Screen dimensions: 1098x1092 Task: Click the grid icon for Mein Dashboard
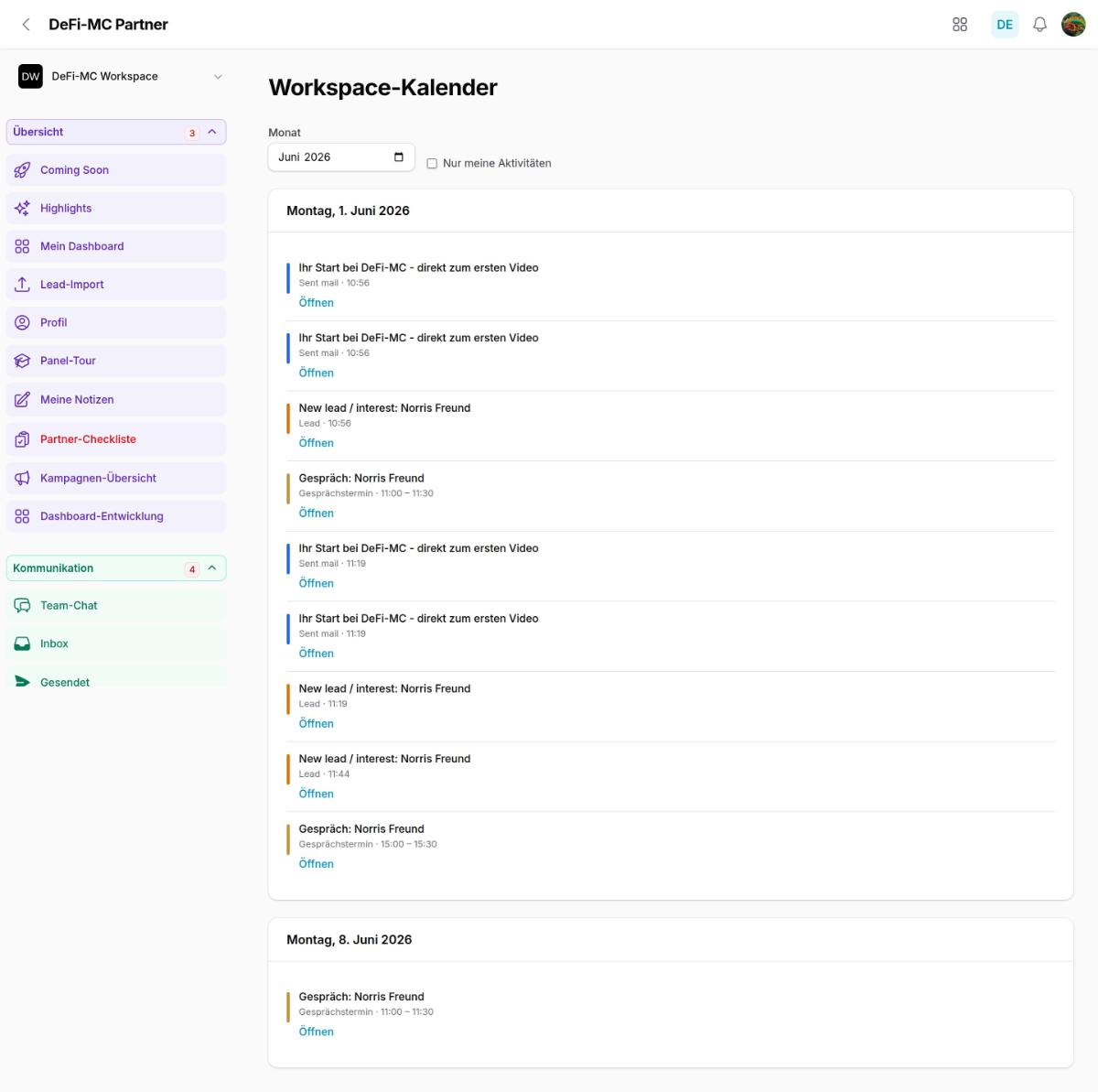23,246
